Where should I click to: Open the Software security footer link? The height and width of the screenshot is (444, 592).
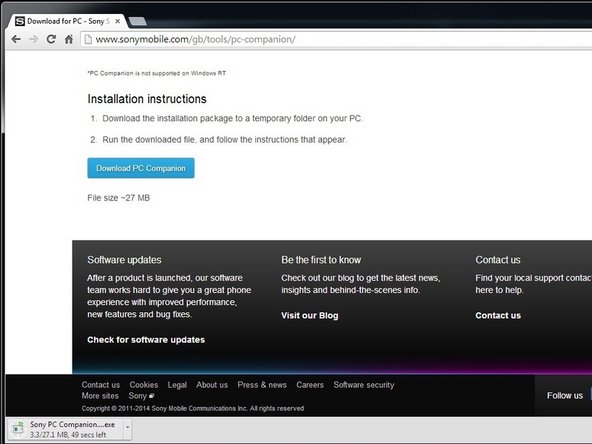coord(364,385)
